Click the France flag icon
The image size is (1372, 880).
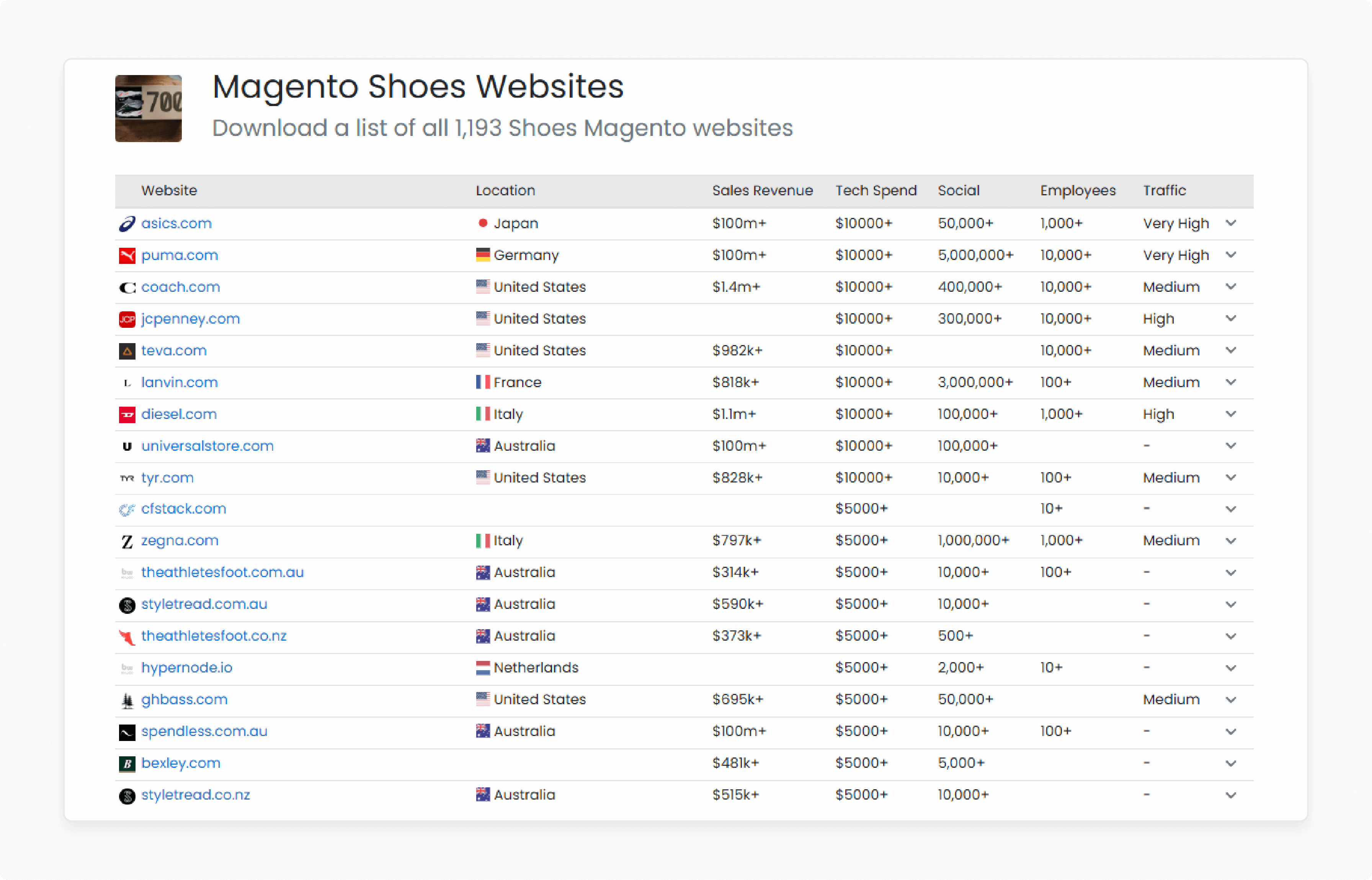pyautogui.click(x=483, y=382)
